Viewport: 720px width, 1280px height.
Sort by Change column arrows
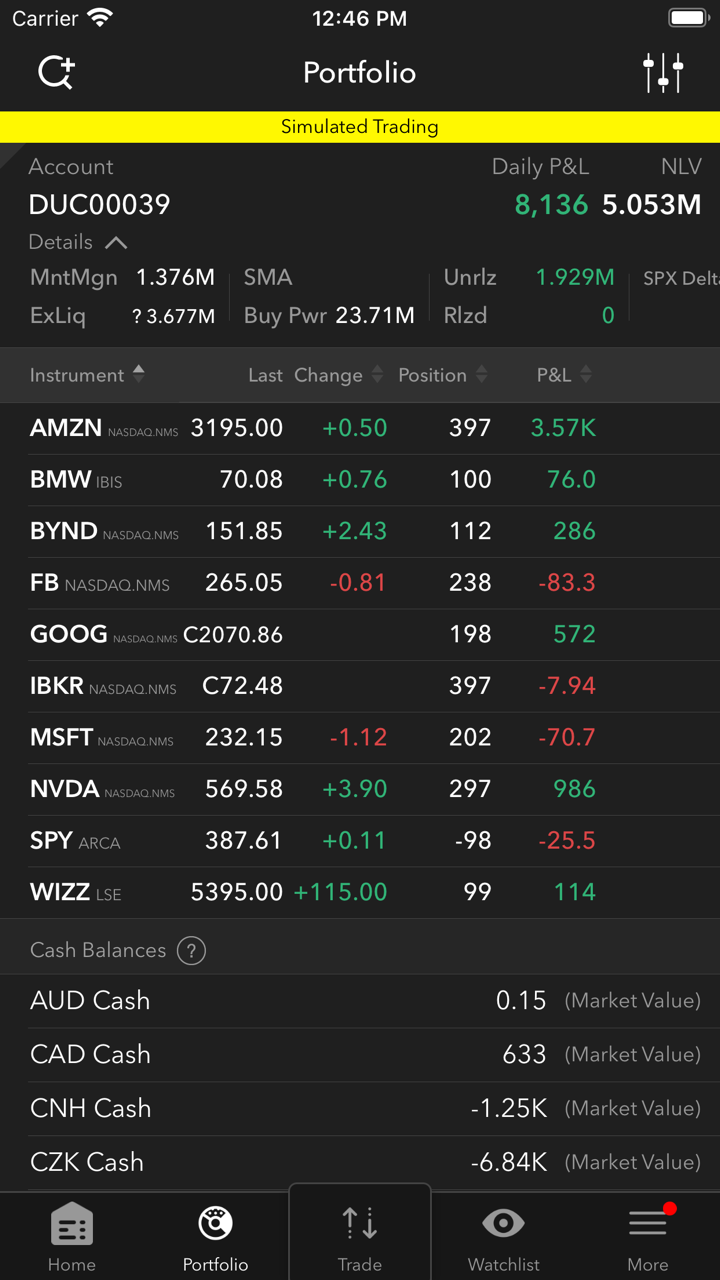click(377, 375)
